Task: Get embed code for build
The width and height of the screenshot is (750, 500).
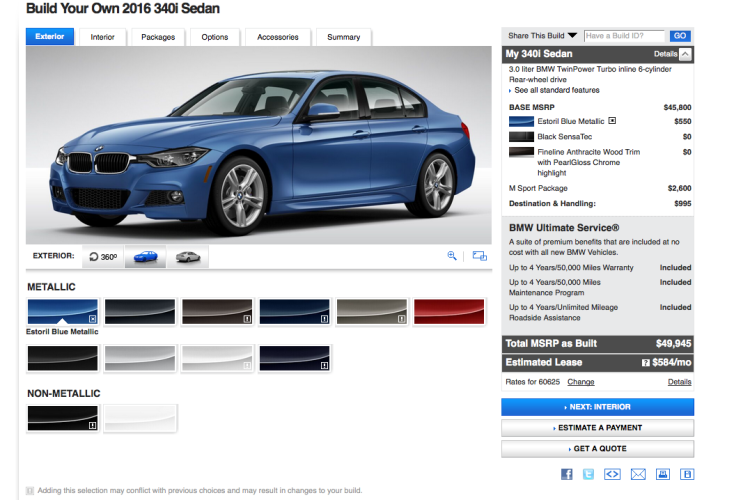Action: (x=612, y=474)
